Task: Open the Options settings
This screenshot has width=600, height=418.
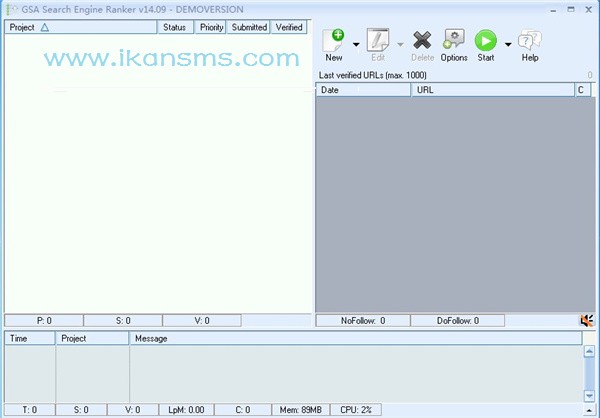Action: tap(454, 45)
